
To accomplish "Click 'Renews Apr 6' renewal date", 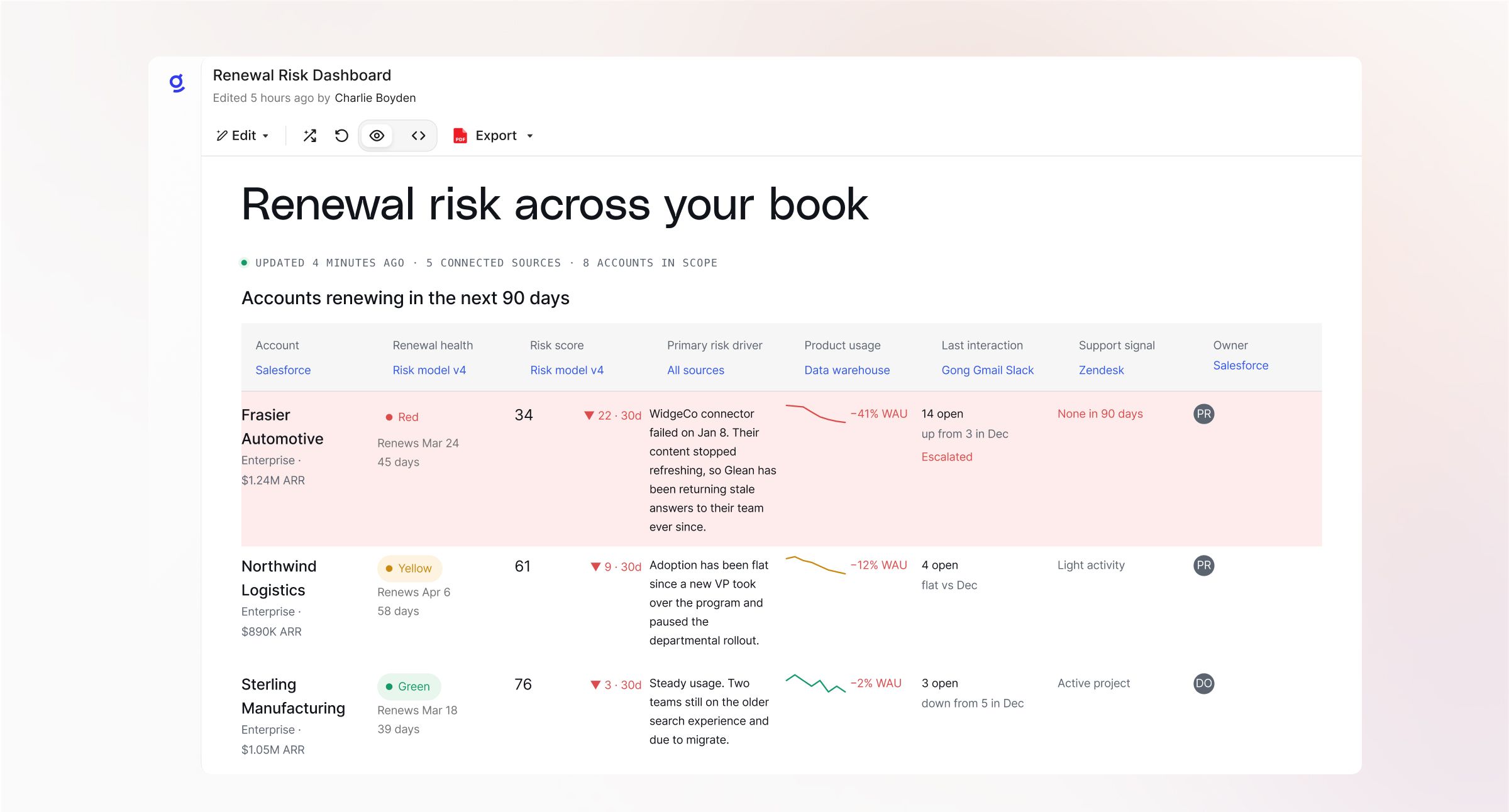I will pyautogui.click(x=414, y=592).
